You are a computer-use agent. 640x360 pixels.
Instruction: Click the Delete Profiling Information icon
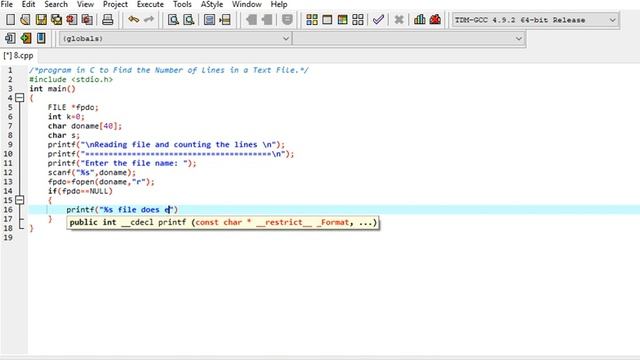point(435,20)
